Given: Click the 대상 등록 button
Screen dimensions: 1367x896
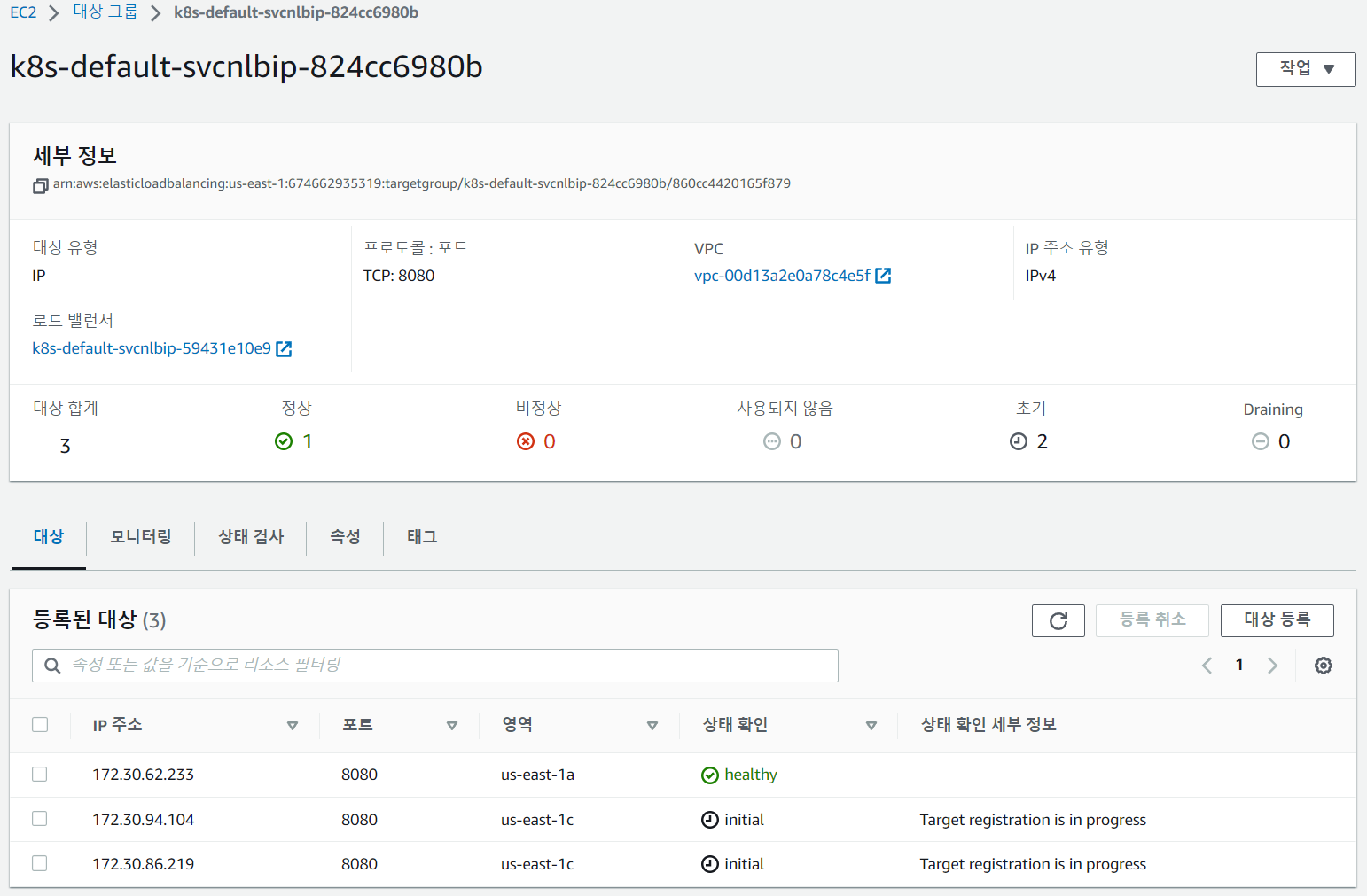Looking at the screenshot, I should pos(1276,620).
